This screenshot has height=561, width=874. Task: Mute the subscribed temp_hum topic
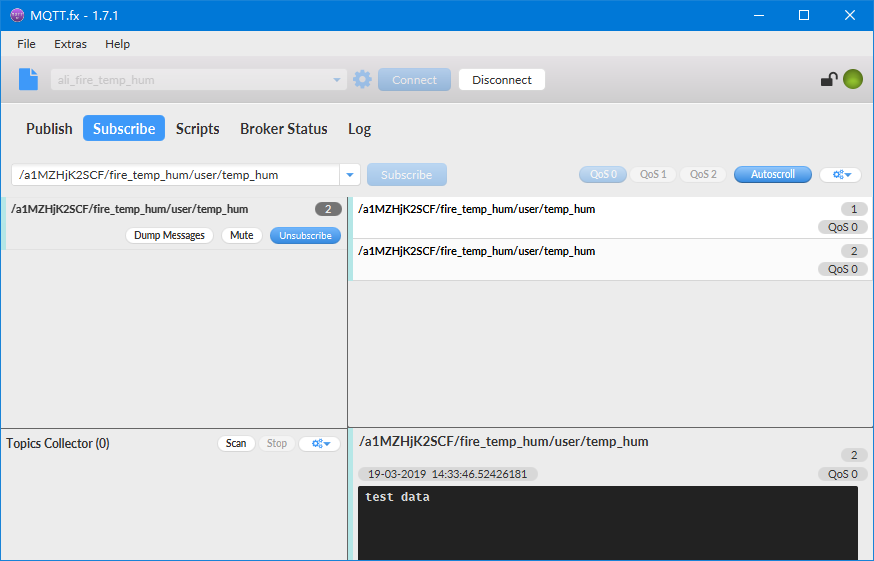pyautogui.click(x=242, y=235)
